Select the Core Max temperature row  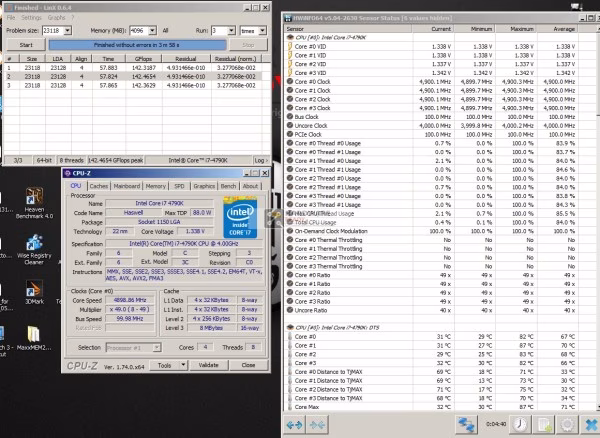click(x=432, y=407)
